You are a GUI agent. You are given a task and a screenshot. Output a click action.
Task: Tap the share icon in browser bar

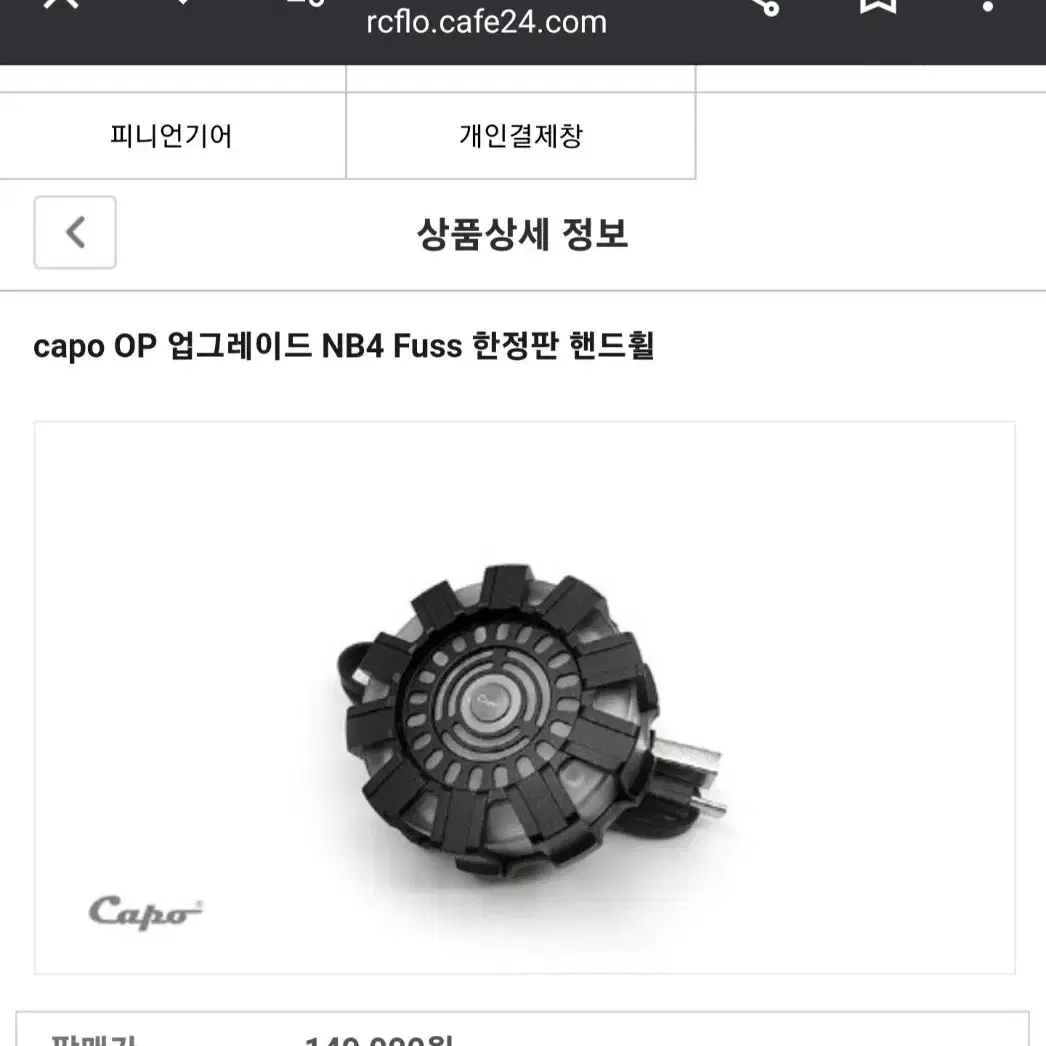(767, 5)
